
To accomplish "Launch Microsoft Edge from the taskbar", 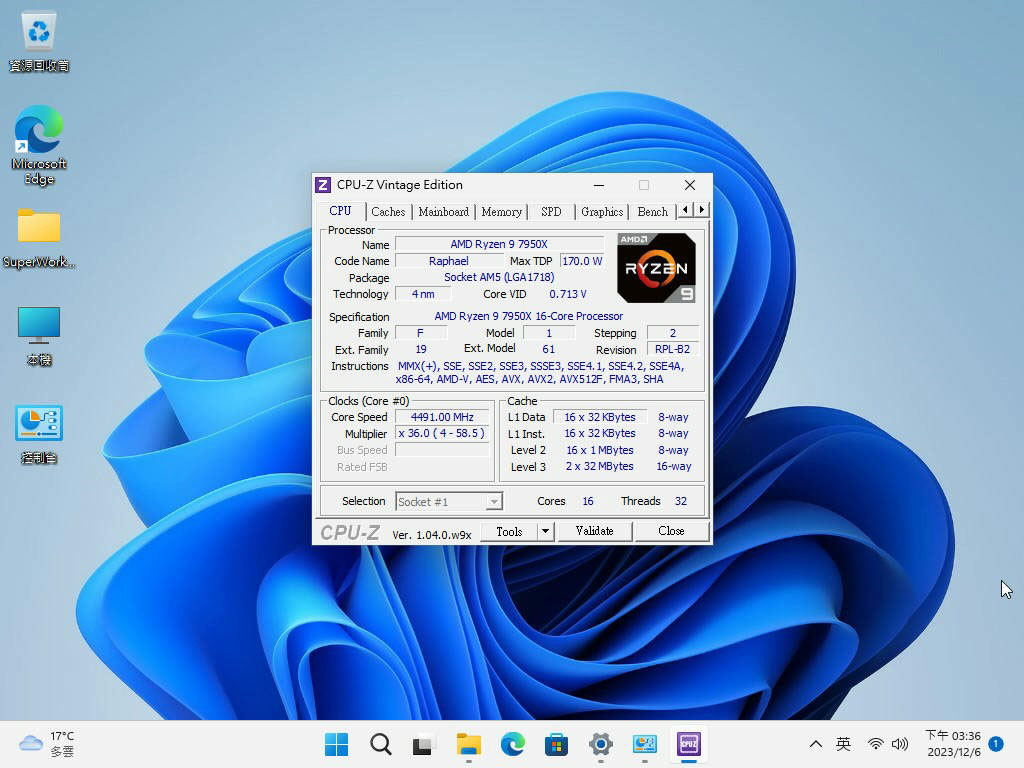I will 513,744.
